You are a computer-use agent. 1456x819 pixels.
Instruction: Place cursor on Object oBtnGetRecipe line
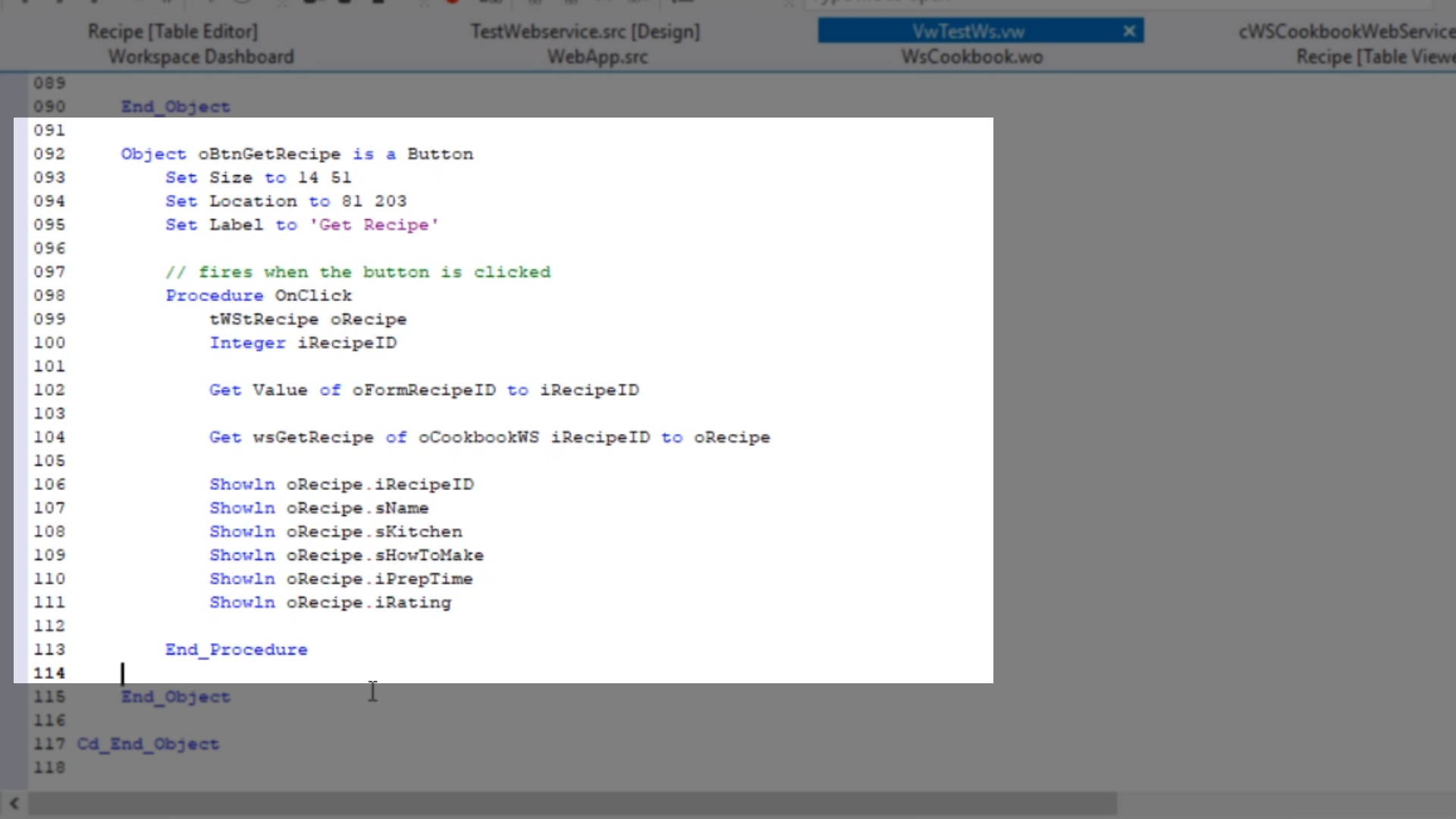click(x=297, y=154)
